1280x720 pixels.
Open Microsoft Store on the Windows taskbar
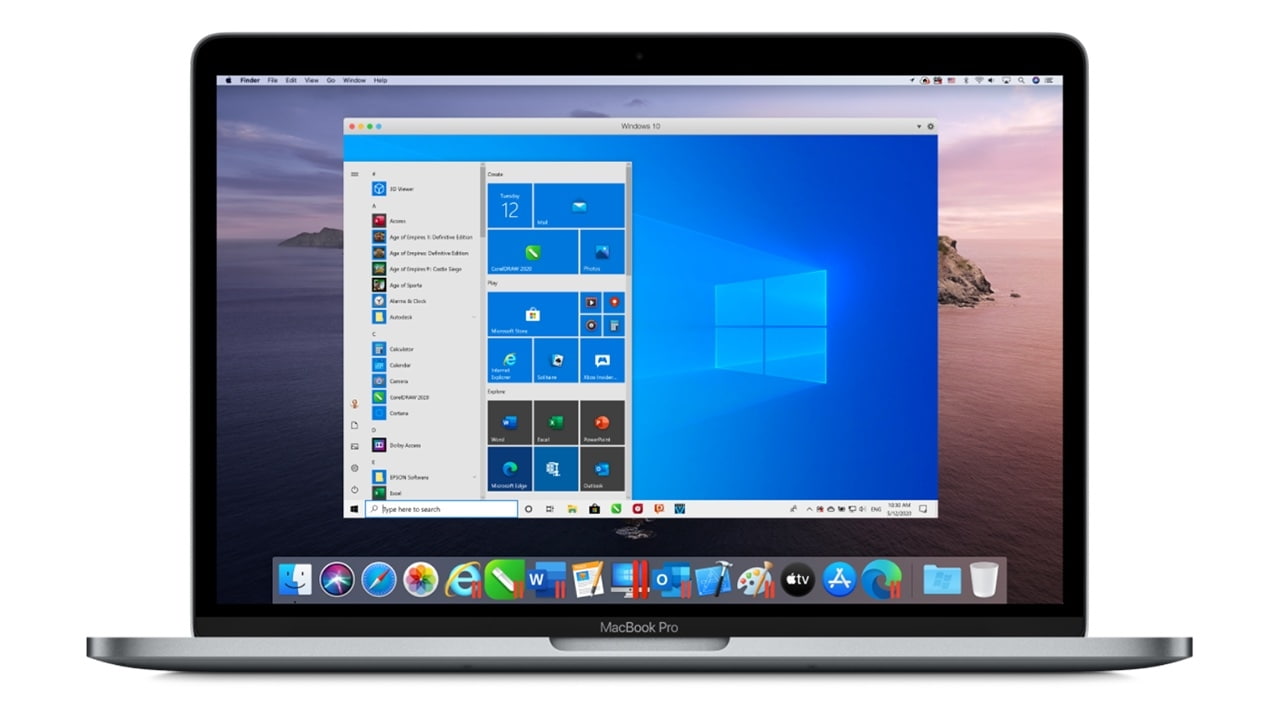(x=595, y=509)
